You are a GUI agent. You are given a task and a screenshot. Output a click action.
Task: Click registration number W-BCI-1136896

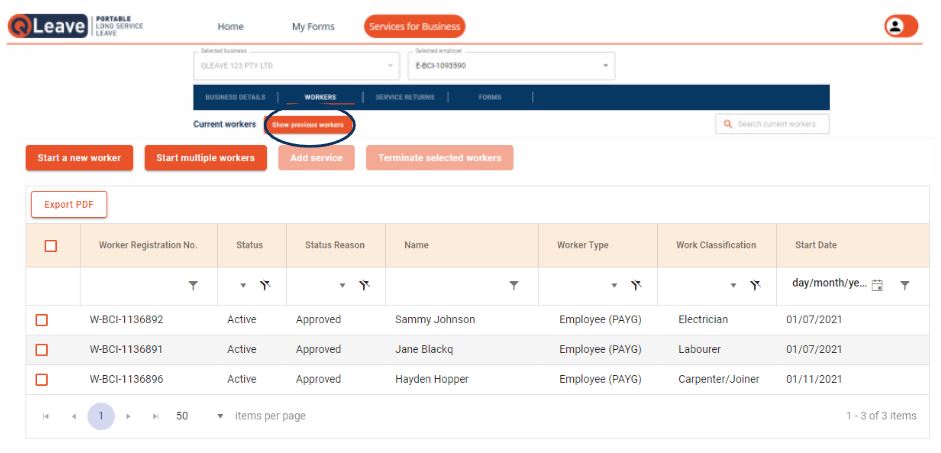[x=126, y=379]
